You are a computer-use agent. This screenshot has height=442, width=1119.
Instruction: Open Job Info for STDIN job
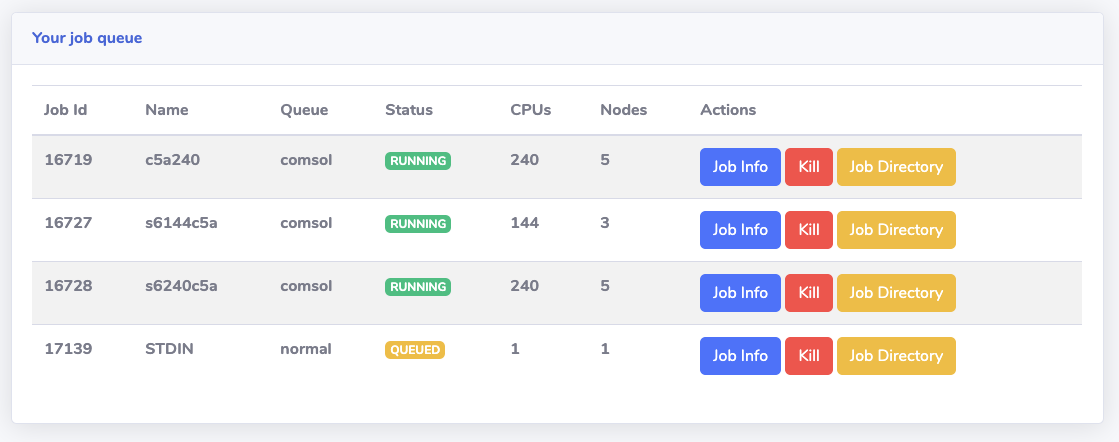tap(740, 356)
